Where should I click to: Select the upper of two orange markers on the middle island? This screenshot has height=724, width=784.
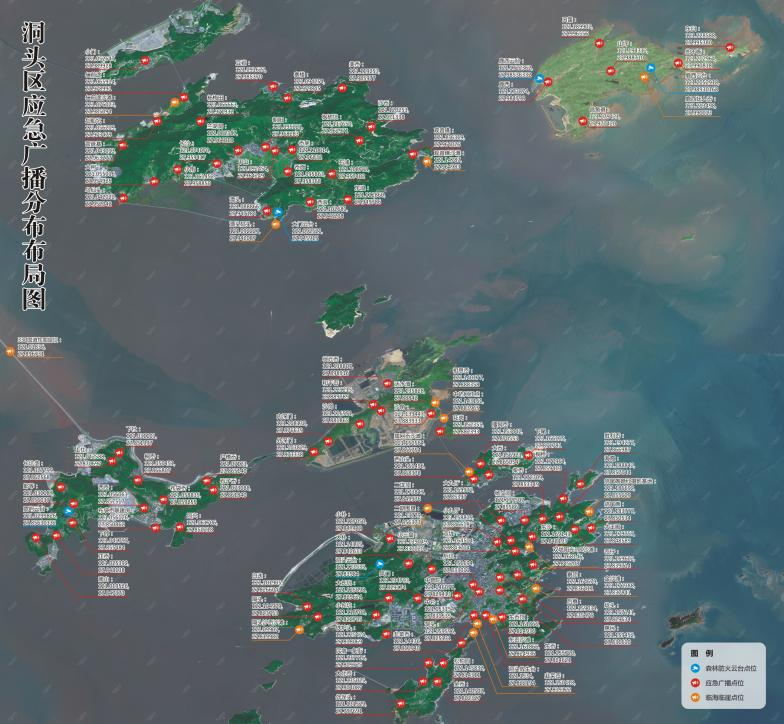pyautogui.click(x=436, y=403)
